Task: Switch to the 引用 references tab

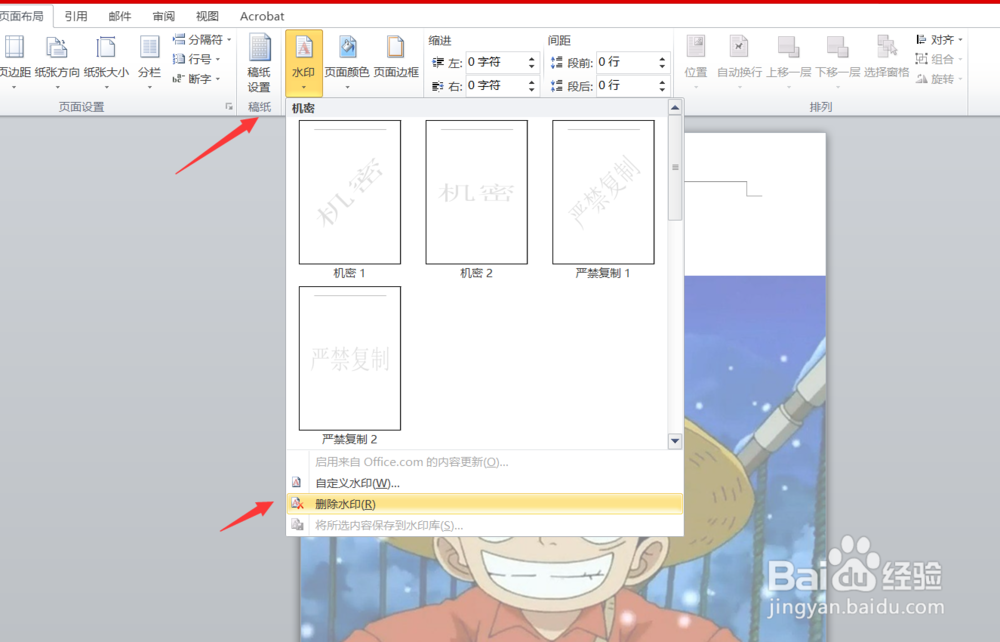Action: (x=76, y=16)
